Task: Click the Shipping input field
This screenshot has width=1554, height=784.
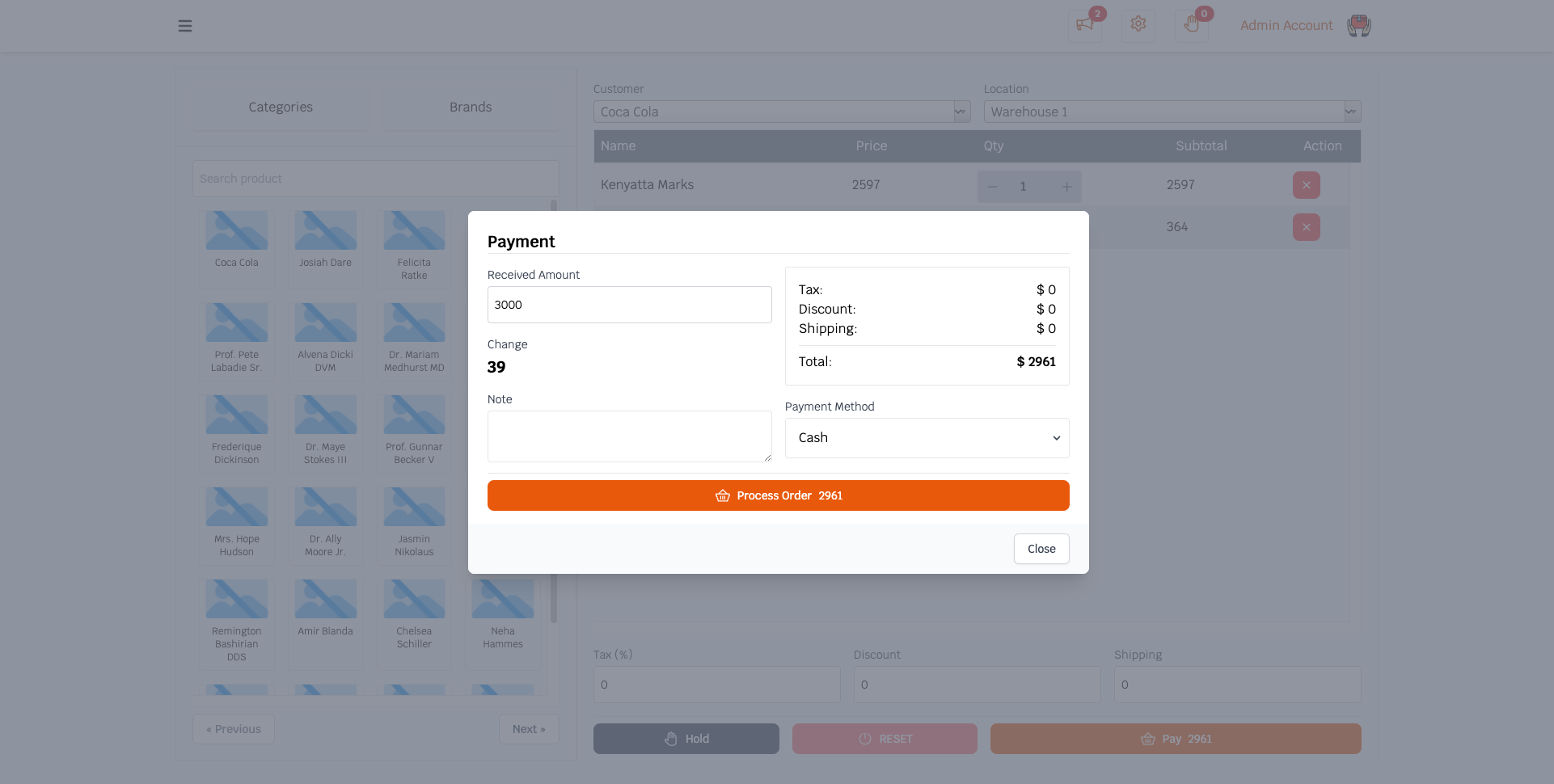Action: pos(1238,685)
